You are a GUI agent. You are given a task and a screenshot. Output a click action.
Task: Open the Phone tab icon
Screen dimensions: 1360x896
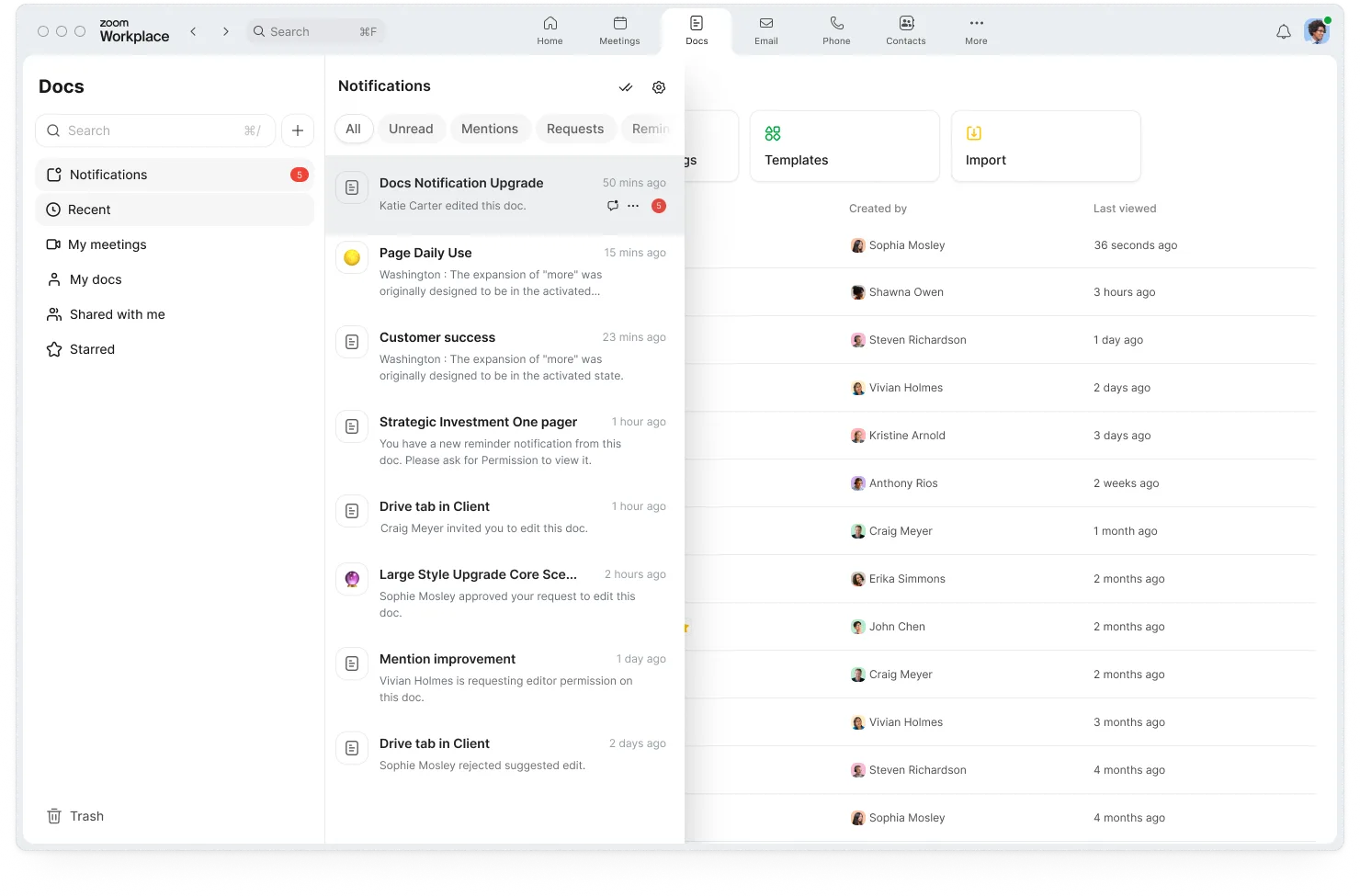coord(836,30)
